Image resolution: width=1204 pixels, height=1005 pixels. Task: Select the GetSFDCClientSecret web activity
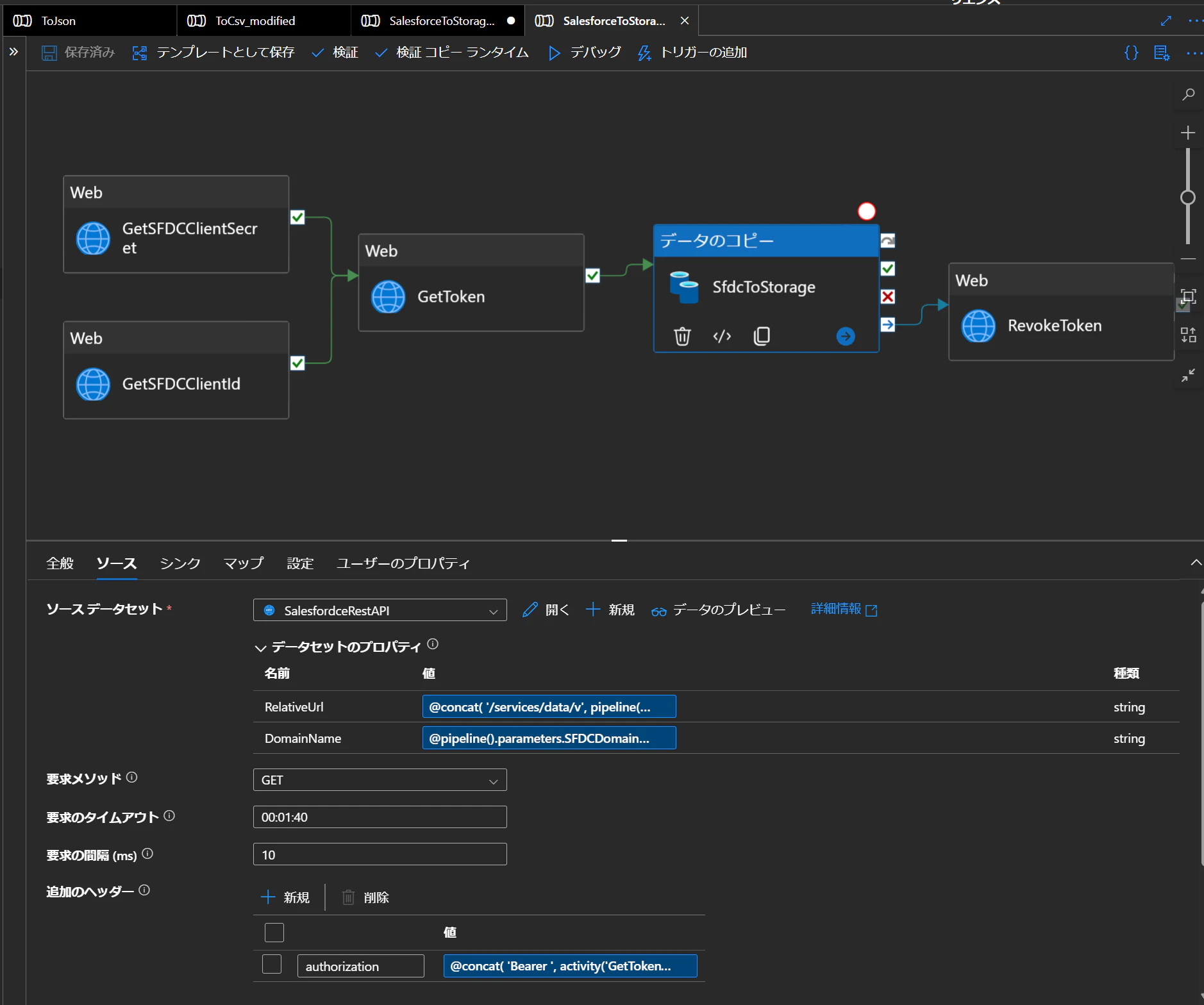pyautogui.click(x=176, y=224)
